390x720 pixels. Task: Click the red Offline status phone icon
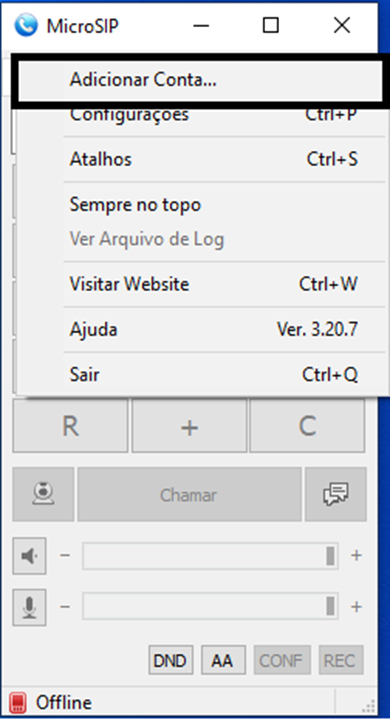18,703
